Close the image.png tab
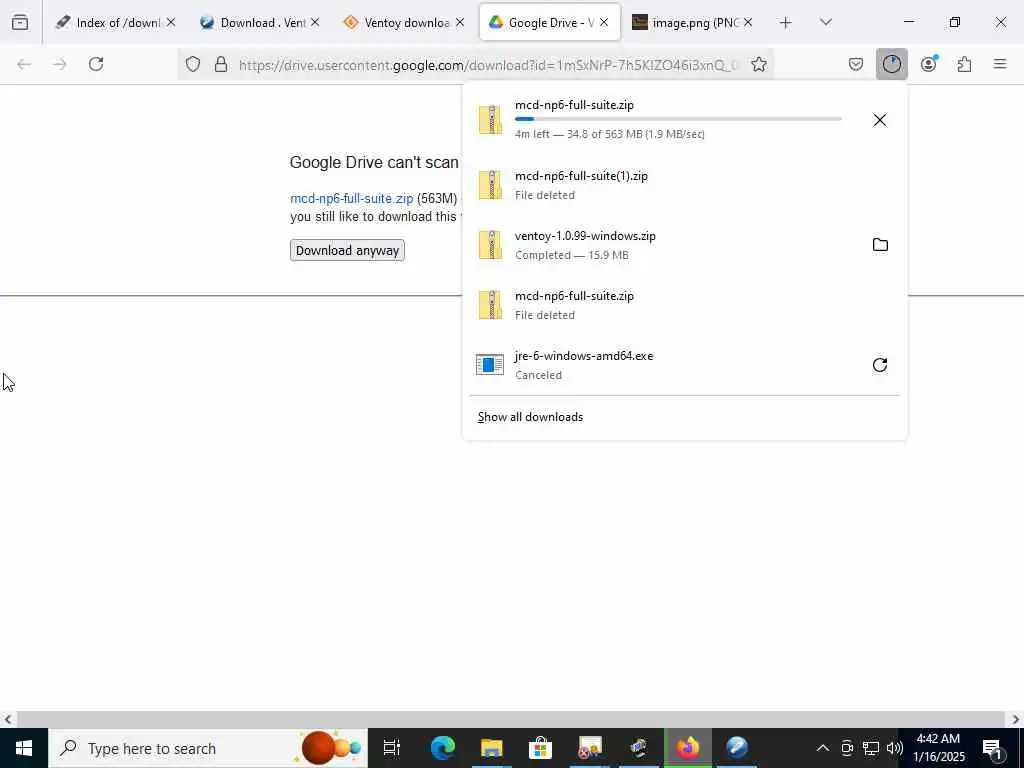The height and width of the screenshot is (768, 1024). tap(748, 22)
